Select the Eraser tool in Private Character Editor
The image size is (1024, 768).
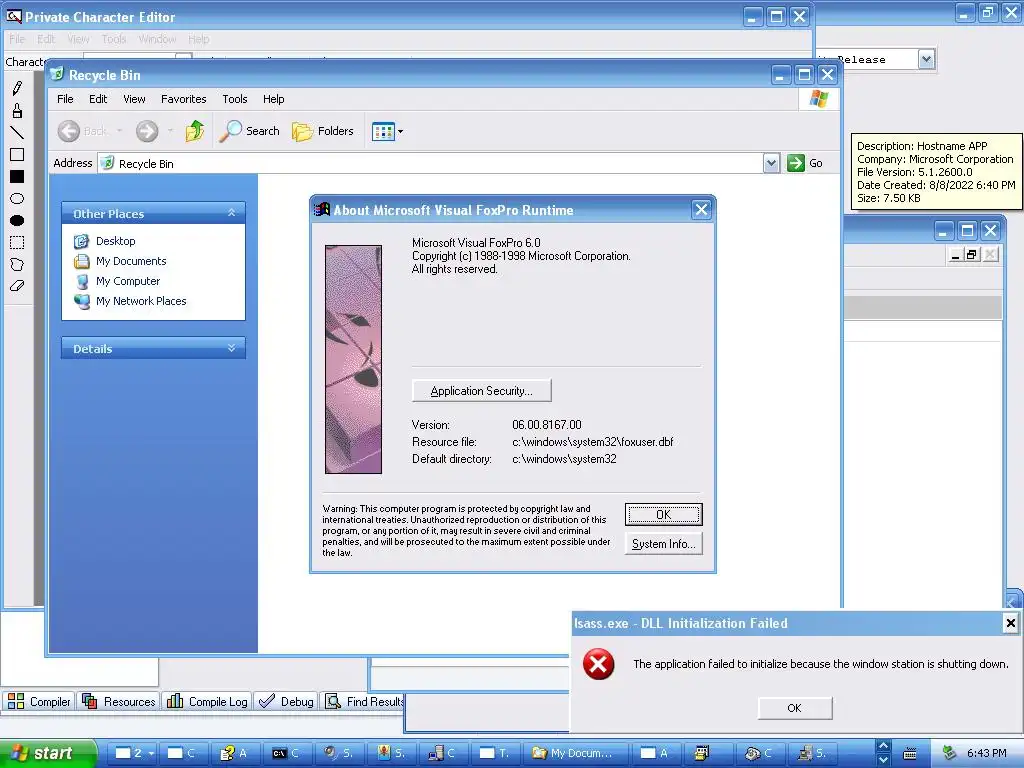[17, 286]
